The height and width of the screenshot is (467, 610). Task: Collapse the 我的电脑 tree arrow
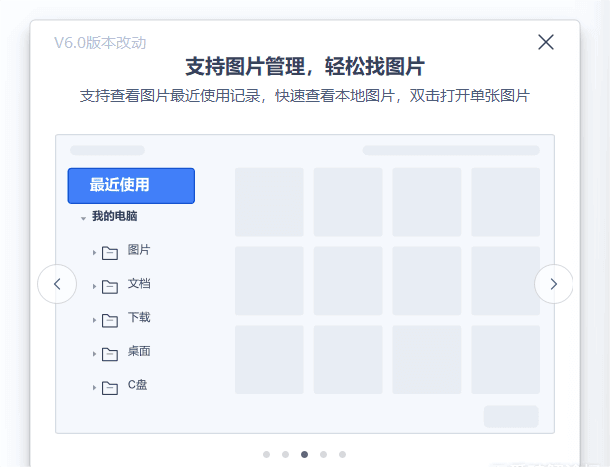tap(83, 218)
